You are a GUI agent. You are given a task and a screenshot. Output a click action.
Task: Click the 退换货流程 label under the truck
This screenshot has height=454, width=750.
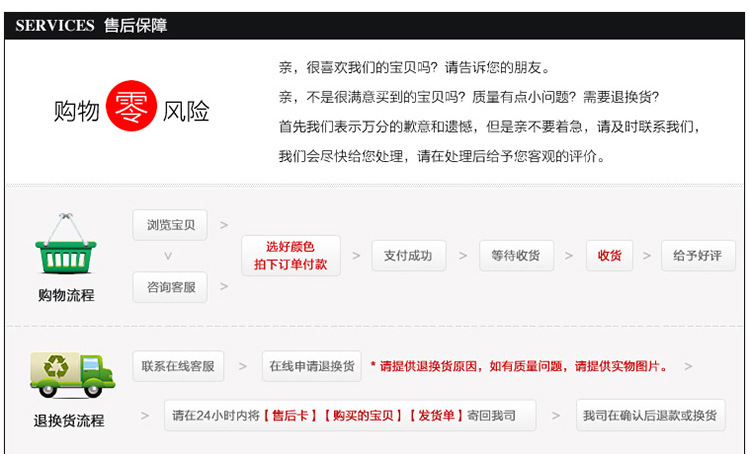tap(69, 421)
